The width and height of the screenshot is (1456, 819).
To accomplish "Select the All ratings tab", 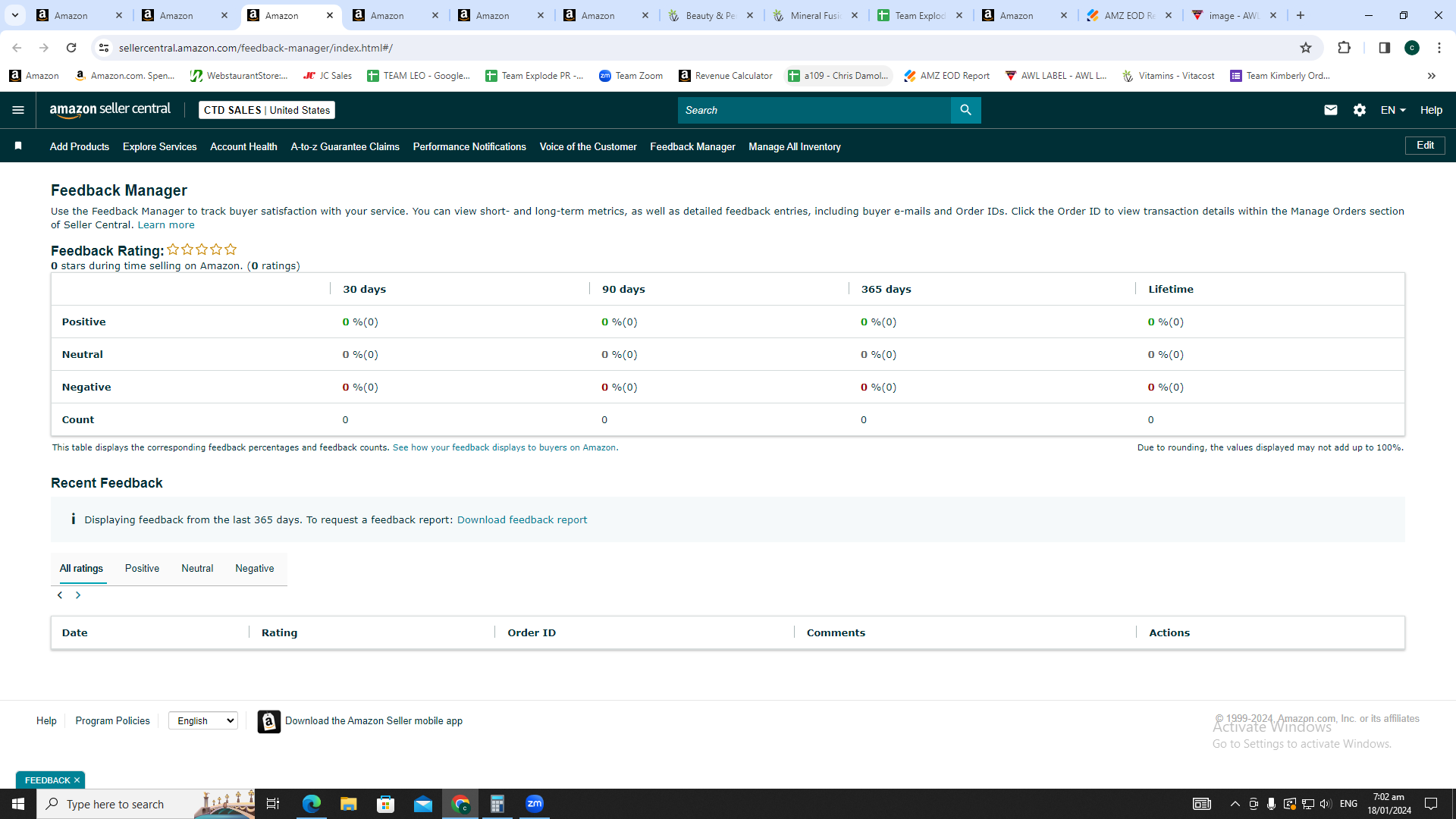I will (81, 569).
